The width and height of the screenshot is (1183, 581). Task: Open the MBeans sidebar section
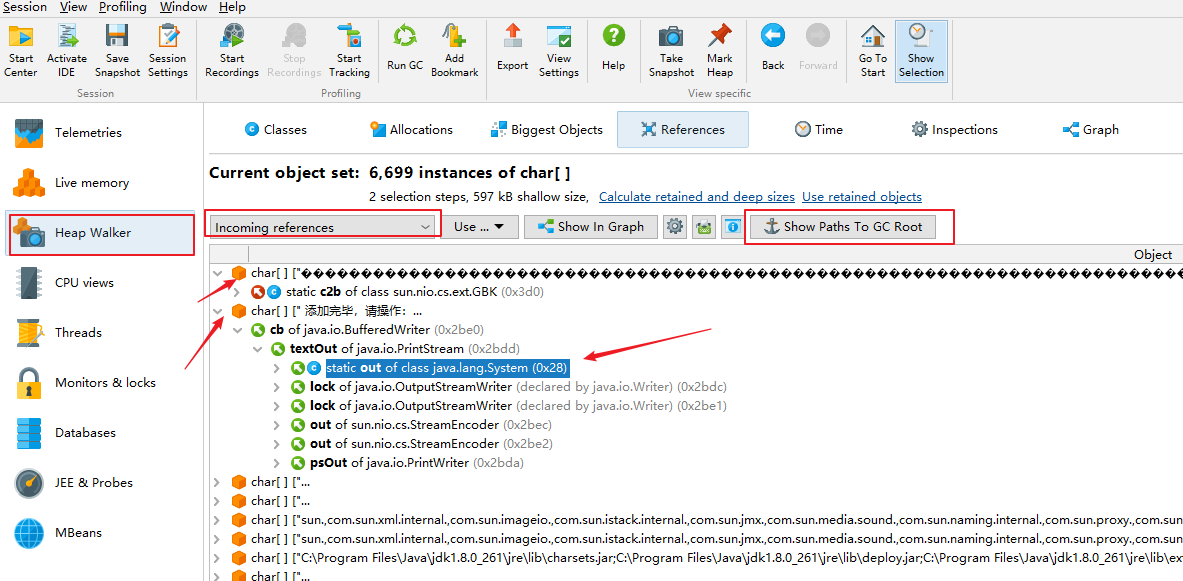(100, 533)
